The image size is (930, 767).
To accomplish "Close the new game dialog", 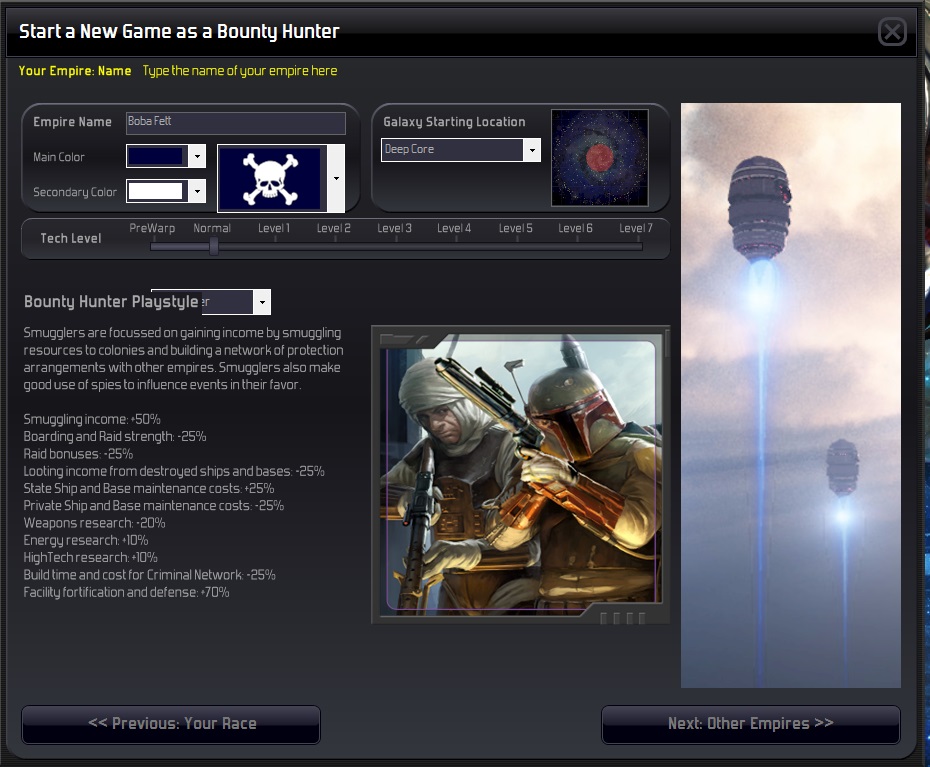I will pos(892,31).
